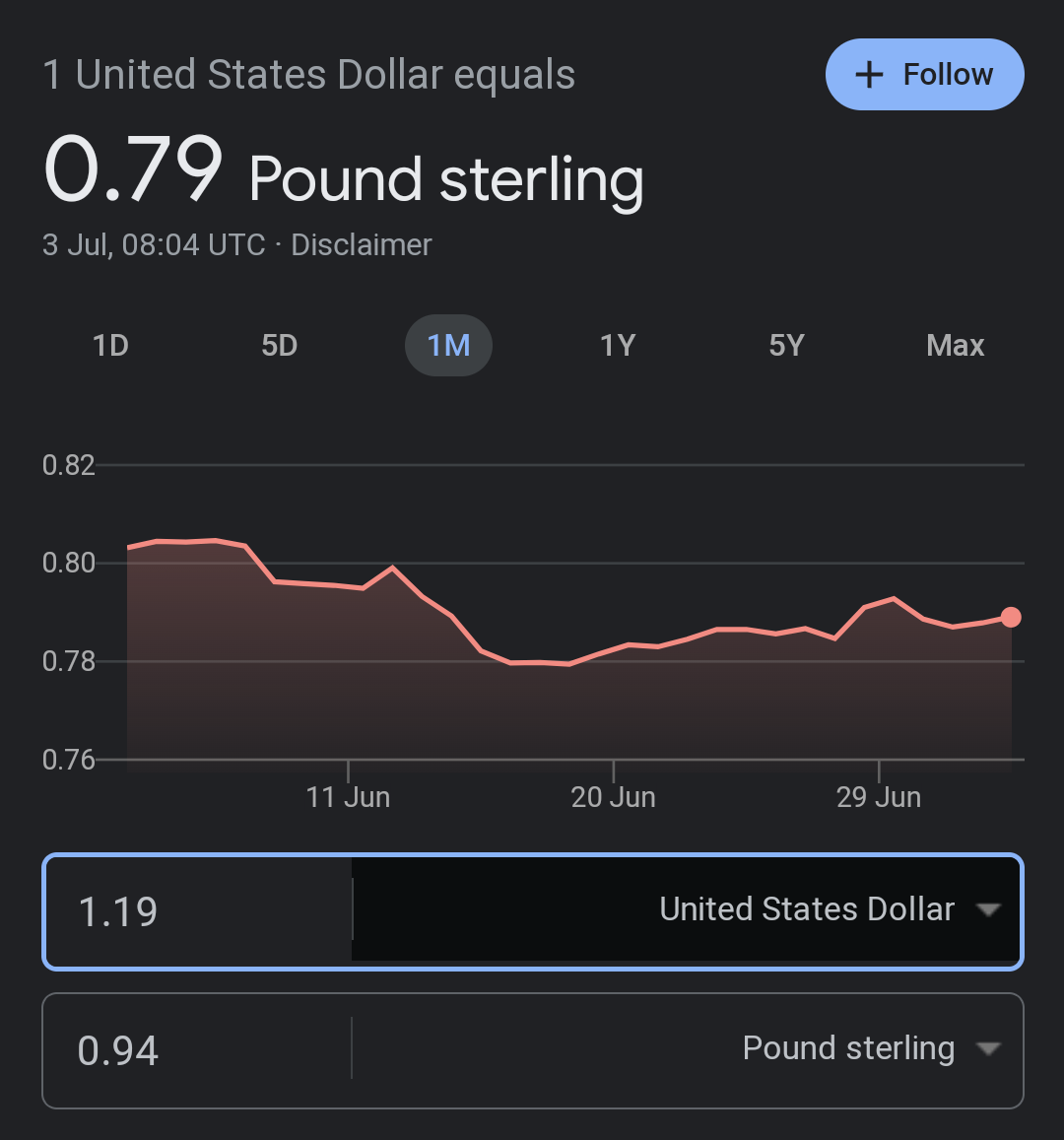The image size is (1064, 1140).
Task: Follow this currency pair
Action: click(924, 75)
